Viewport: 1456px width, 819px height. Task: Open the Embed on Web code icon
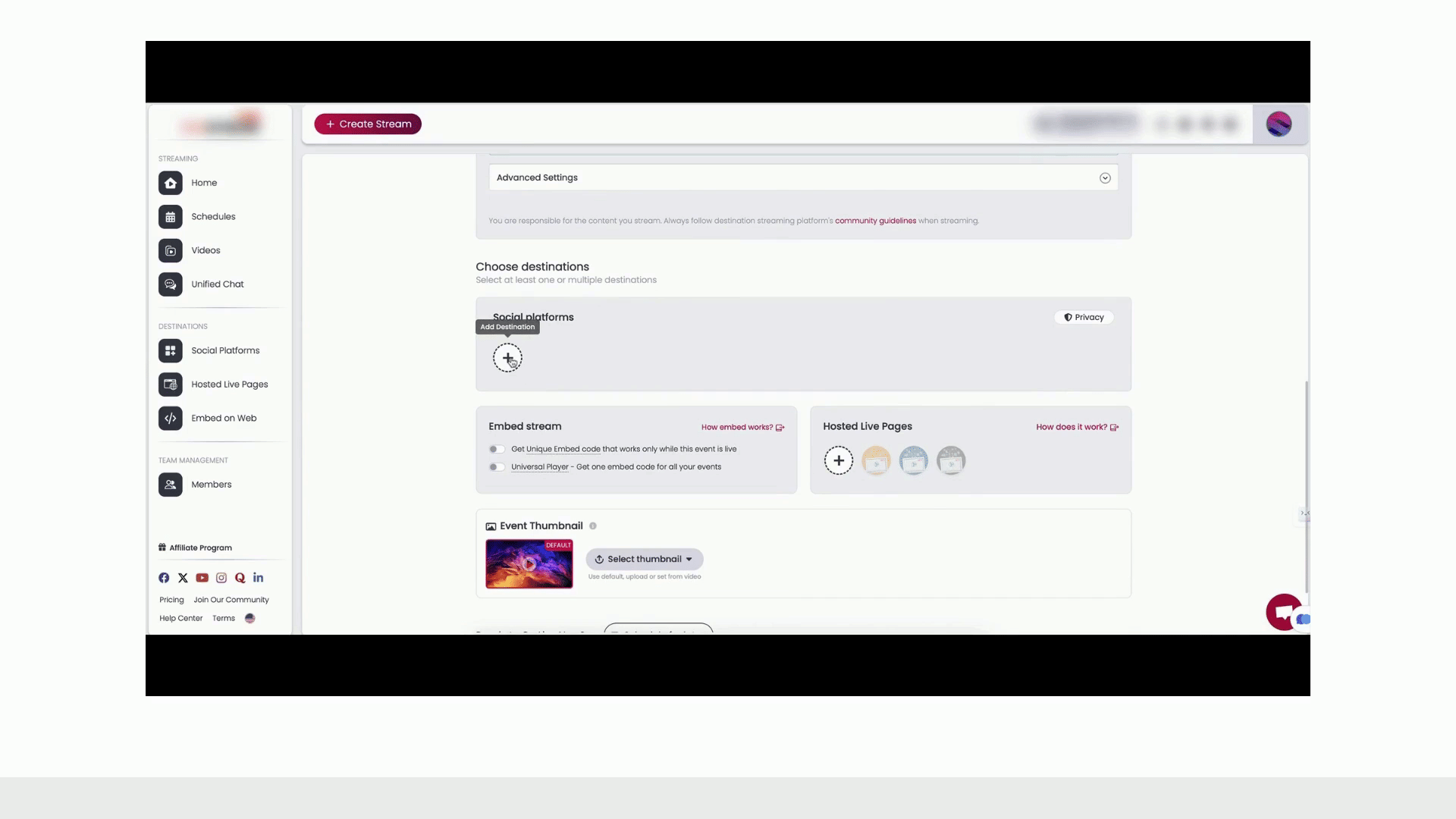point(171,419)
